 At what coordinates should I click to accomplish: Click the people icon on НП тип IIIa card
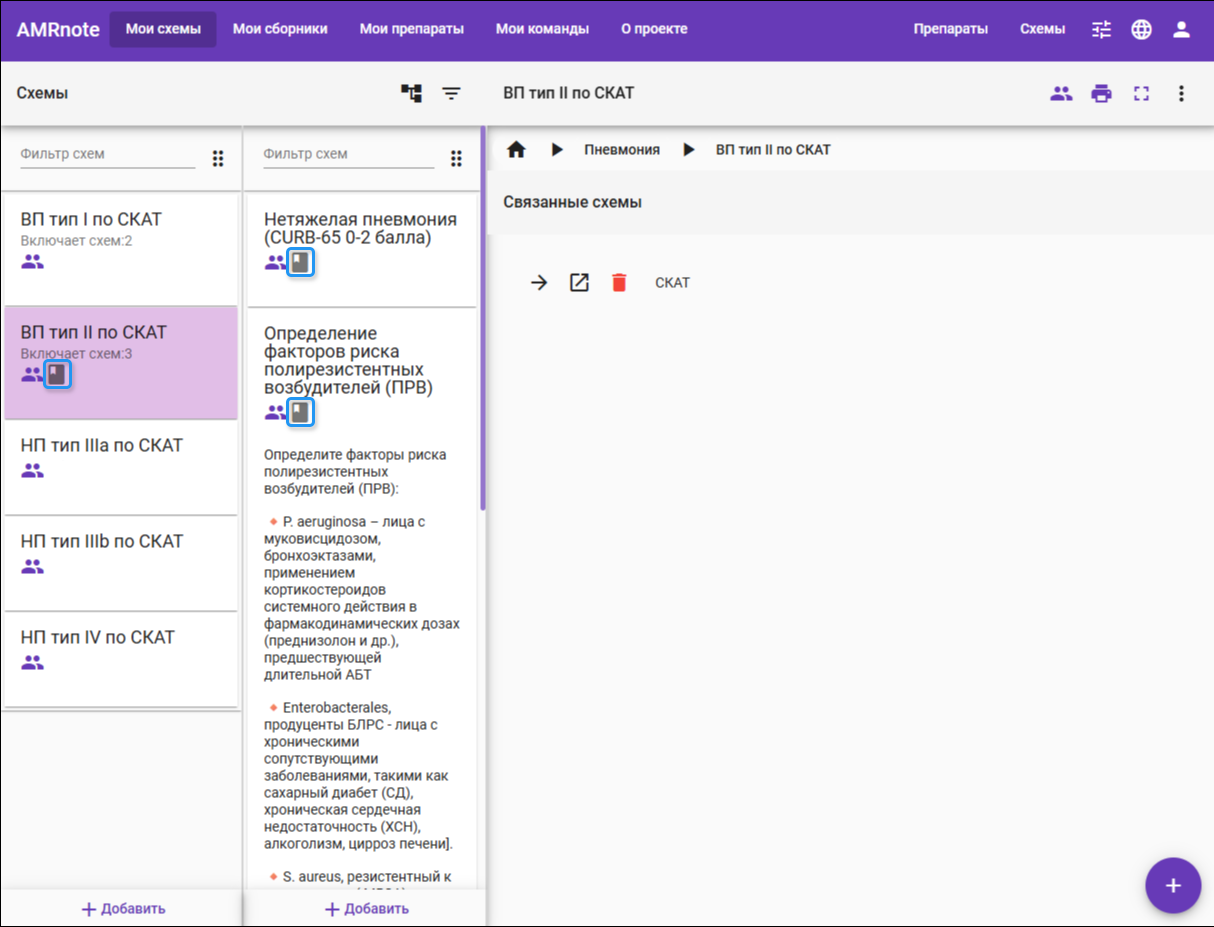click(32, 470)
